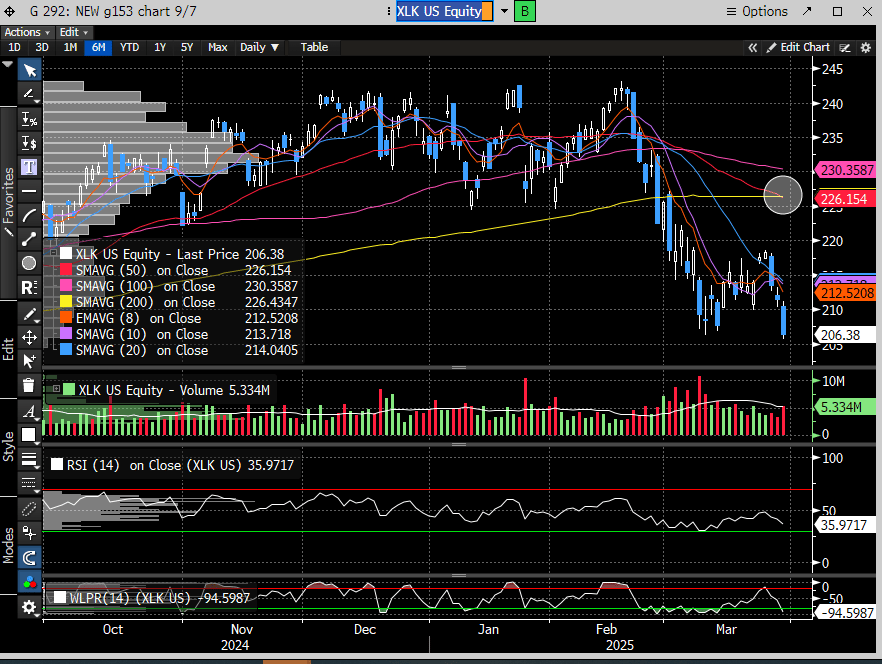This screenshot has width=882, height=664.
Task: Click the EMAVG (8) orange legend swatch
Action: 66,318
